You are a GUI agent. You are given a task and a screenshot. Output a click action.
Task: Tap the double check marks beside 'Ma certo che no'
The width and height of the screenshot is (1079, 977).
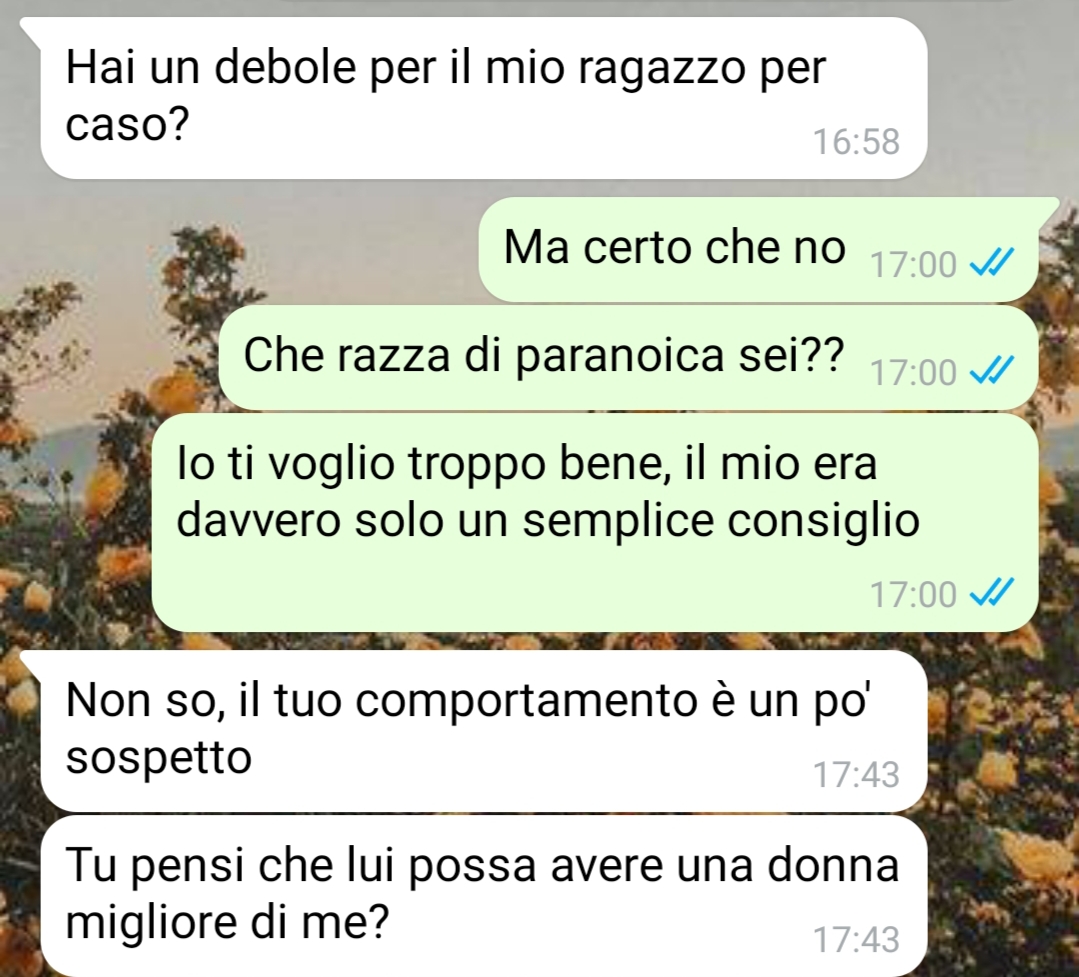click(x=992, y=262)
